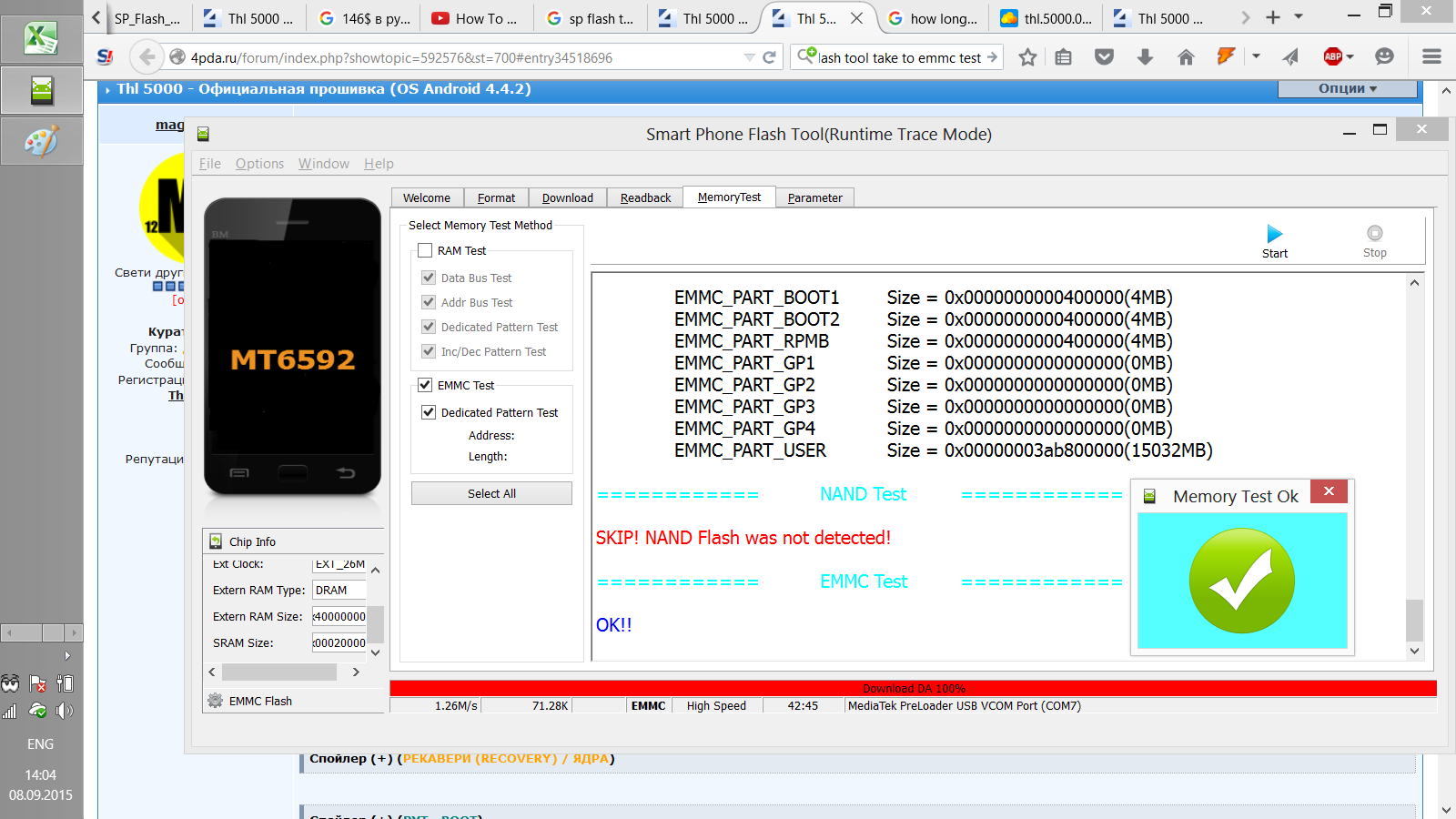Viewport: 1456px width, 819px height.
Task: Click the Chip Info horizontal scrollbar thumb
Action: pyautogui.click(x=279, y=672)
